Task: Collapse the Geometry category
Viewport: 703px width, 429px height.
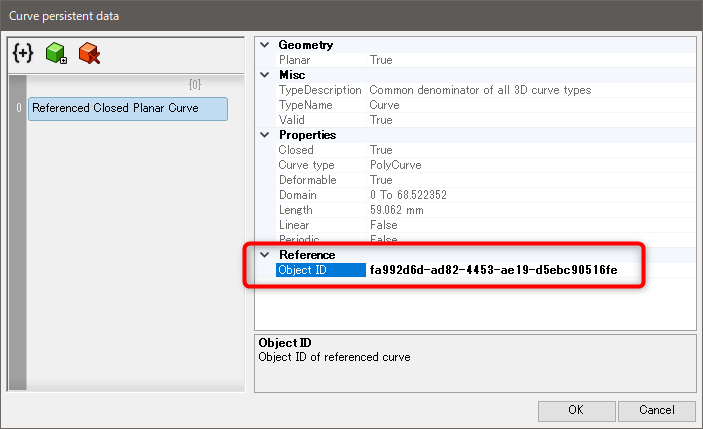Action: pyautogui.click(x=265, y=45)
